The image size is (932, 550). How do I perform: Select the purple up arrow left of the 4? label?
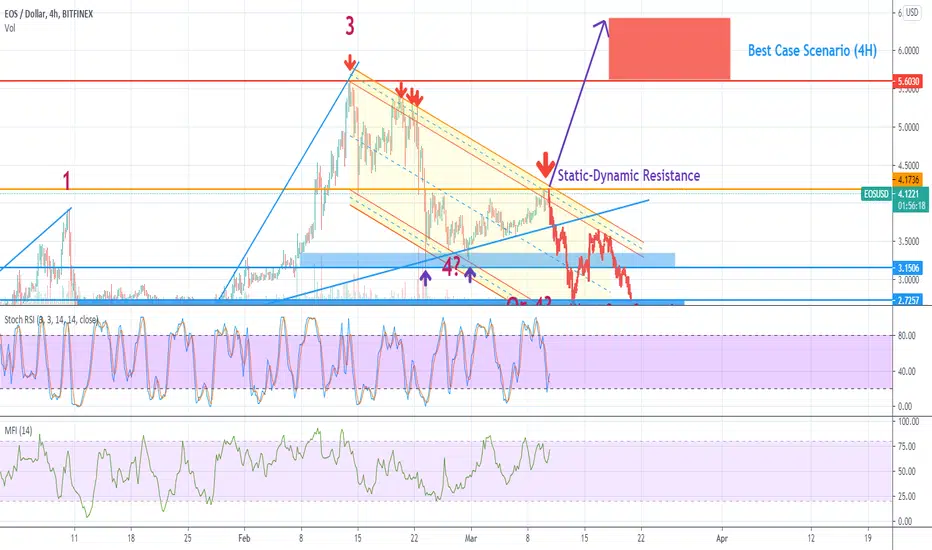pos(426,276)
